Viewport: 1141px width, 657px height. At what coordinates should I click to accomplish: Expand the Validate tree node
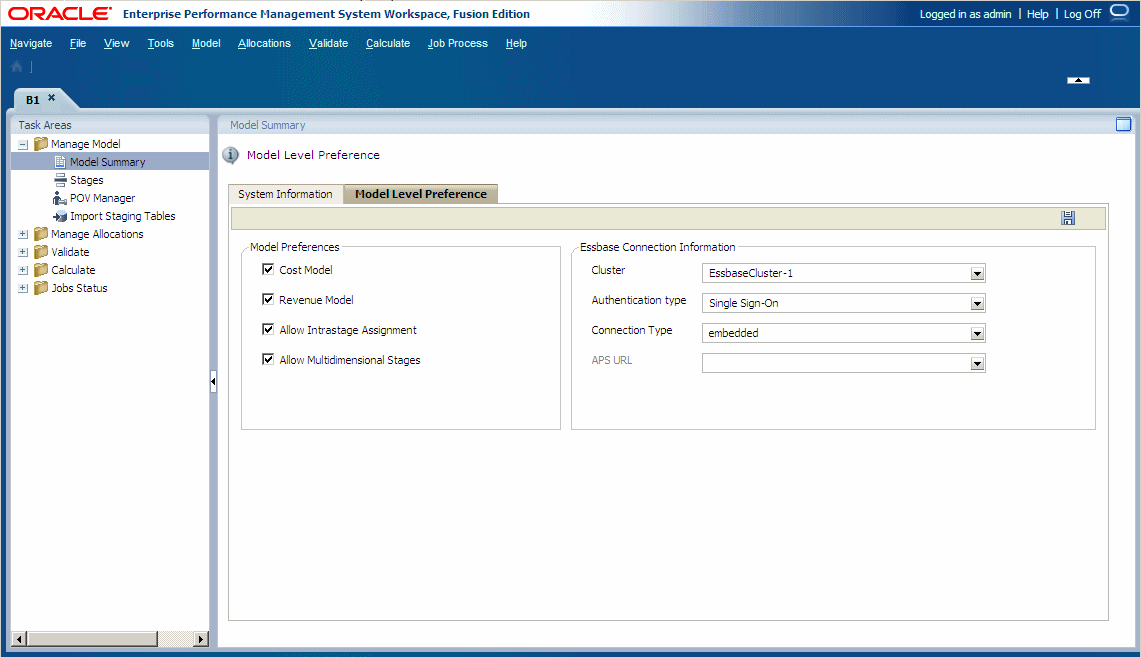point(22,251)
